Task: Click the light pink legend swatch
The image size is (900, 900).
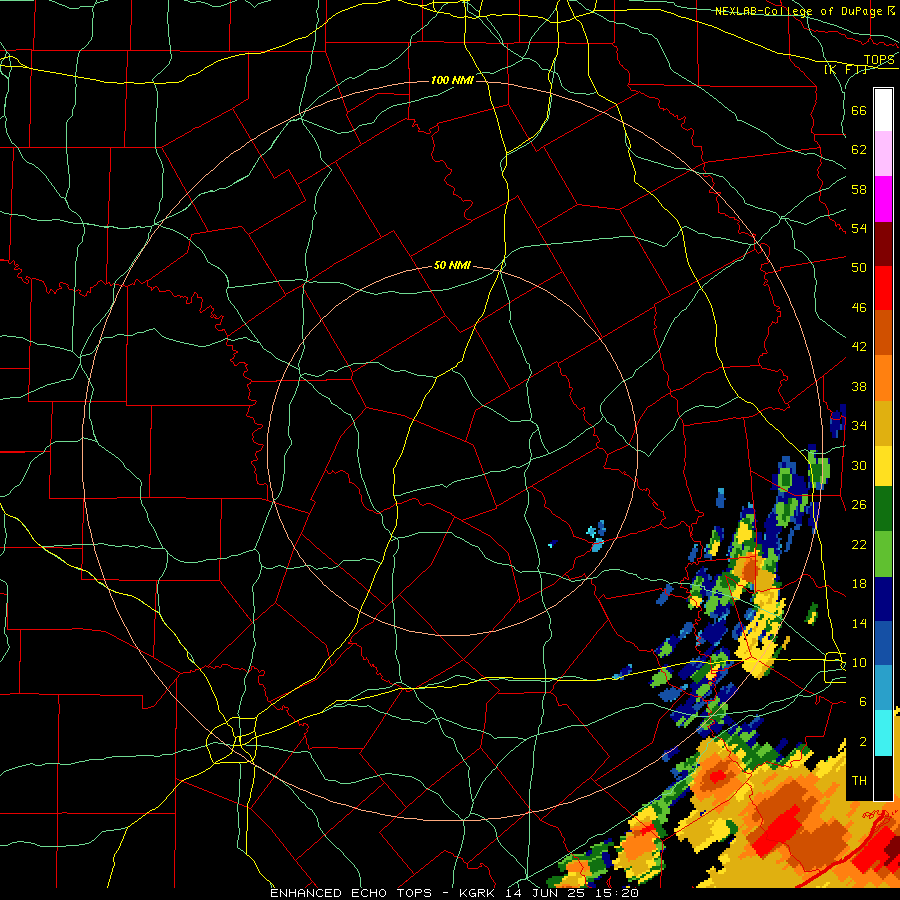Action: tap(883, 153)
